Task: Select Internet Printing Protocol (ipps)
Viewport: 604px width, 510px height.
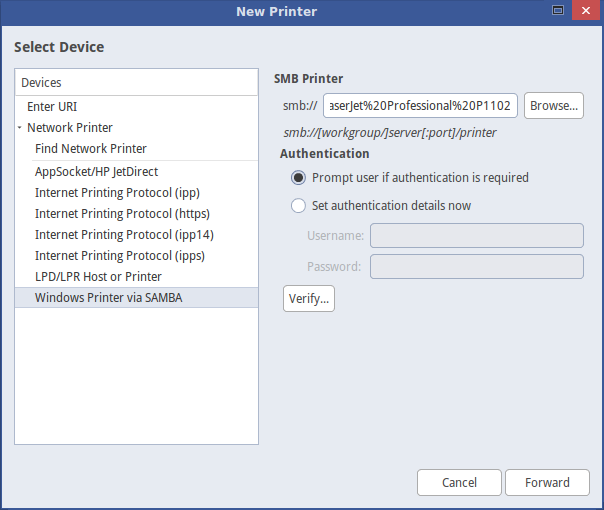Action: [120, 255]
